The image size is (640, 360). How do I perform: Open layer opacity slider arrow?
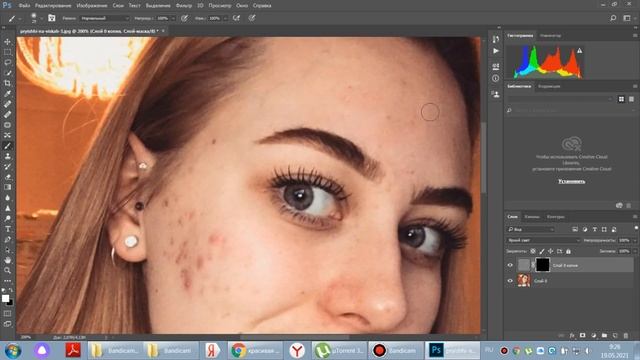[634, 240]
